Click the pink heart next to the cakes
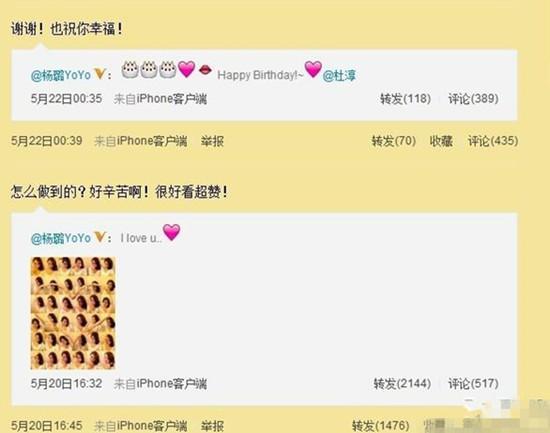Screen dimensions: 550x433 point(187,69)
